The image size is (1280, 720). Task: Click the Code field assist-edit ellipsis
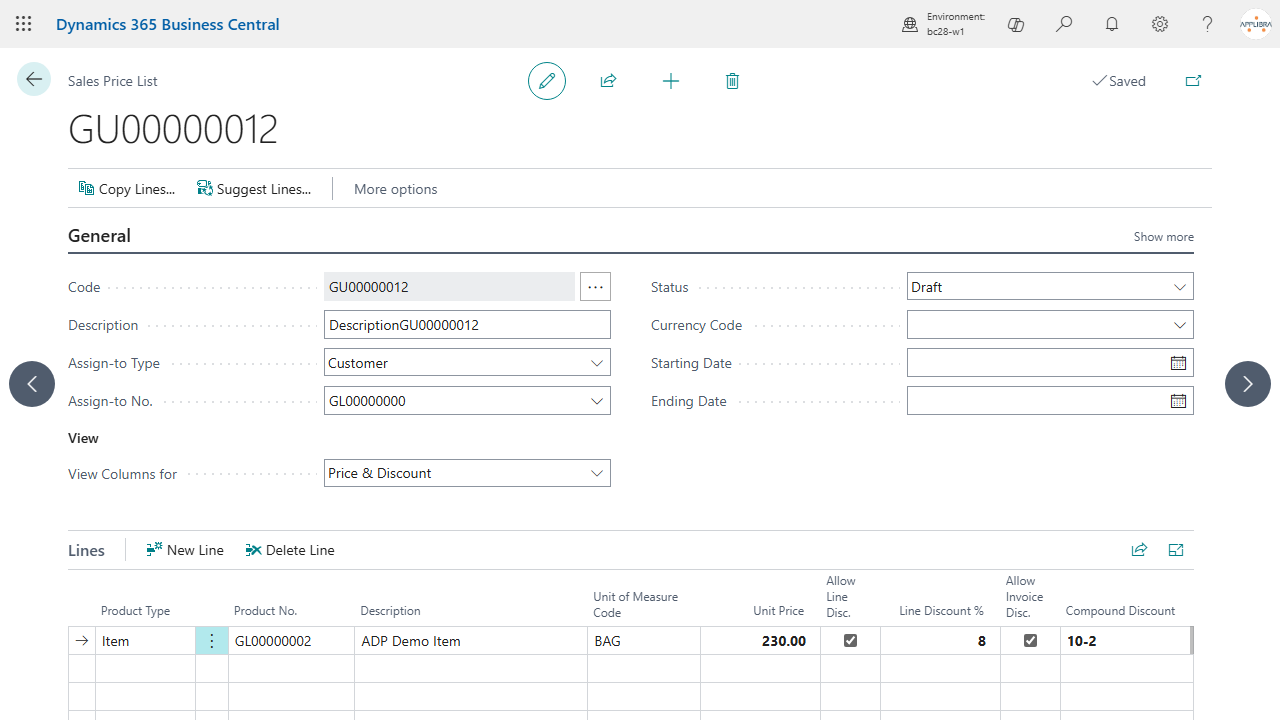(595, 287)
